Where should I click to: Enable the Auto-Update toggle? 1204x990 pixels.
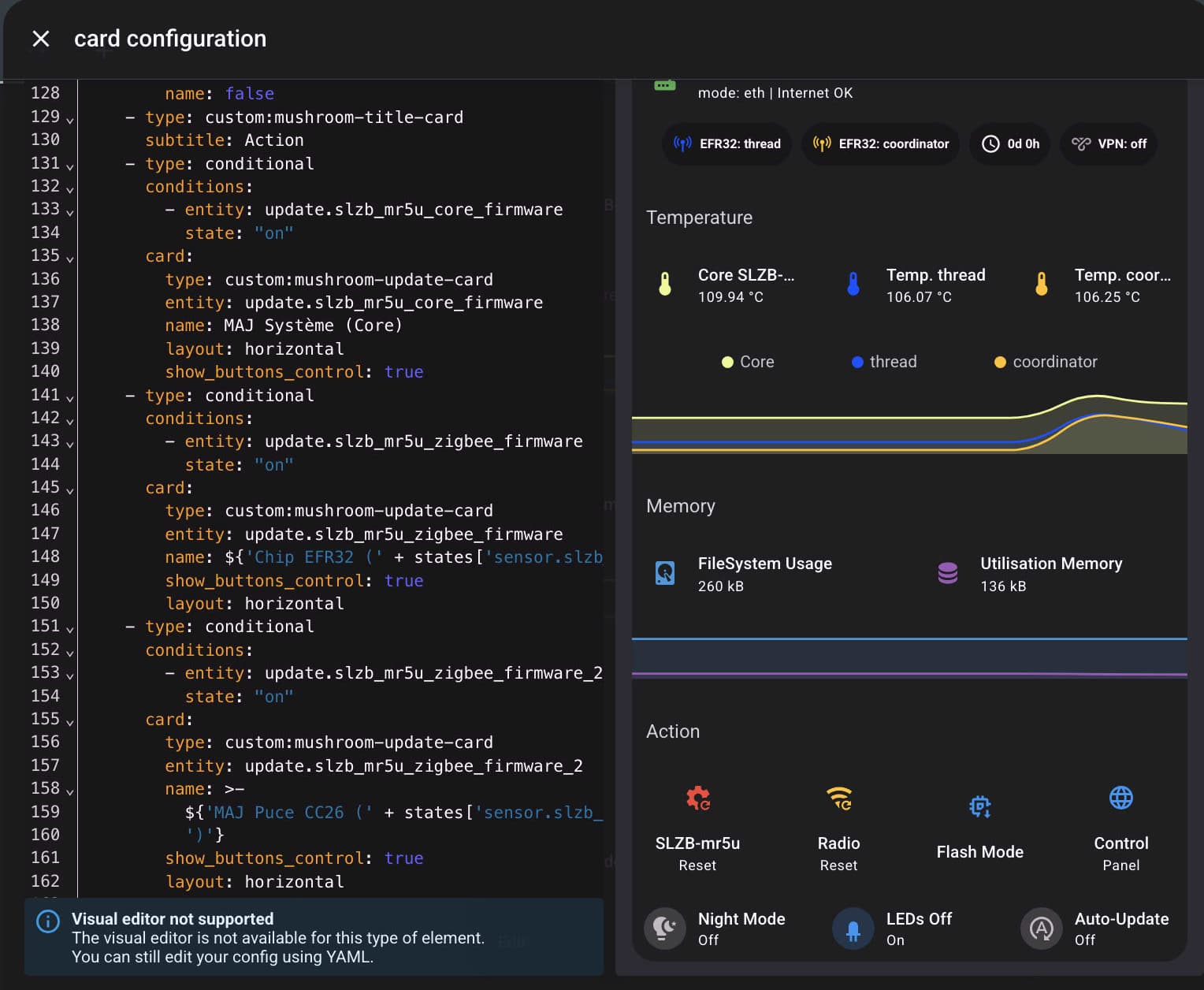1042,929
